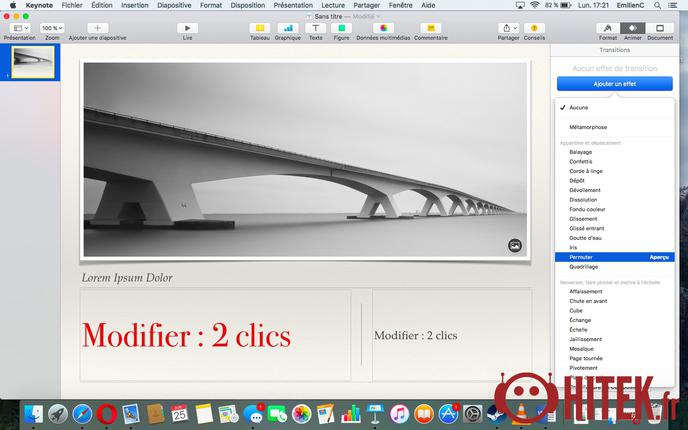Click the Lorem Ipsum Dolor caption text
Viewport: 688px width, 430px height.
(x=127, y=278)
